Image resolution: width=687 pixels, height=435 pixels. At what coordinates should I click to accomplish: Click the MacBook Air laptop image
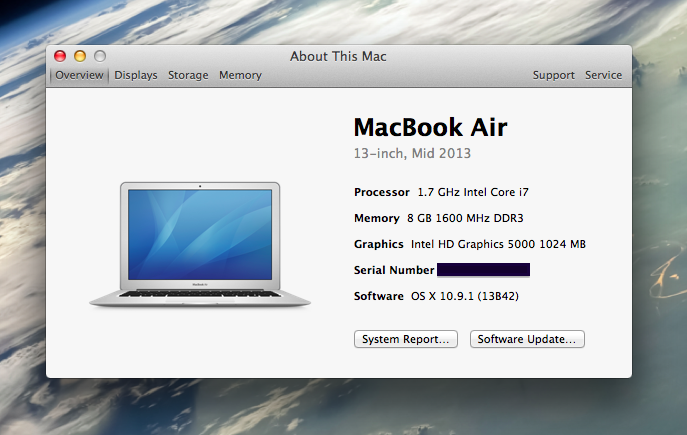coord(200,244)
